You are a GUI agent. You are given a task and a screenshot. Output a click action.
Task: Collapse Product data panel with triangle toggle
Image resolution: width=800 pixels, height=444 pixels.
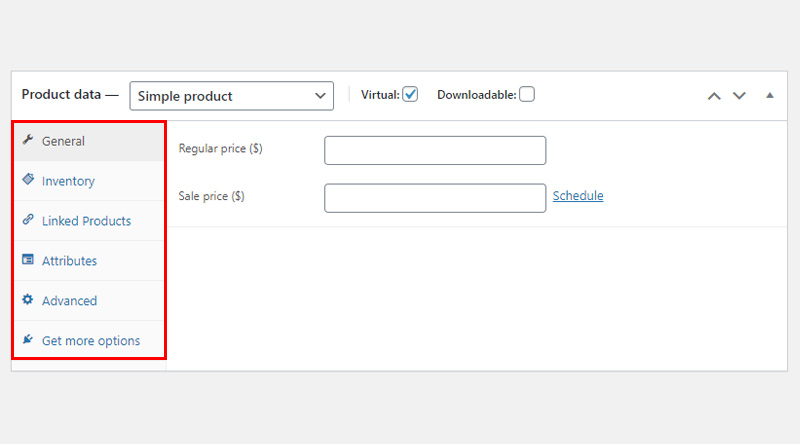pyautogui.click(x=770, y=95)
